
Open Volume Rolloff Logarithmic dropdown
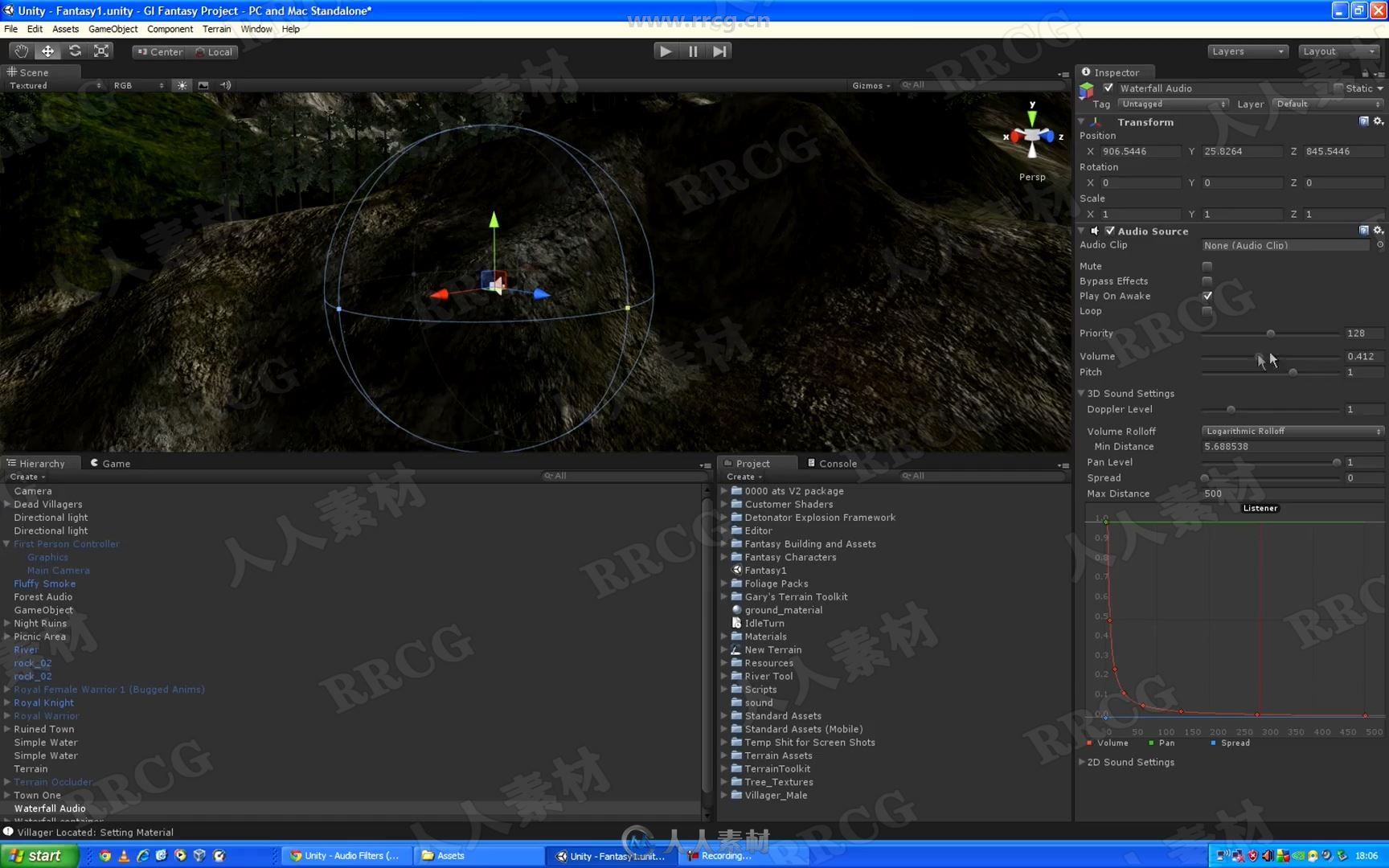[x=1292, y=431]
